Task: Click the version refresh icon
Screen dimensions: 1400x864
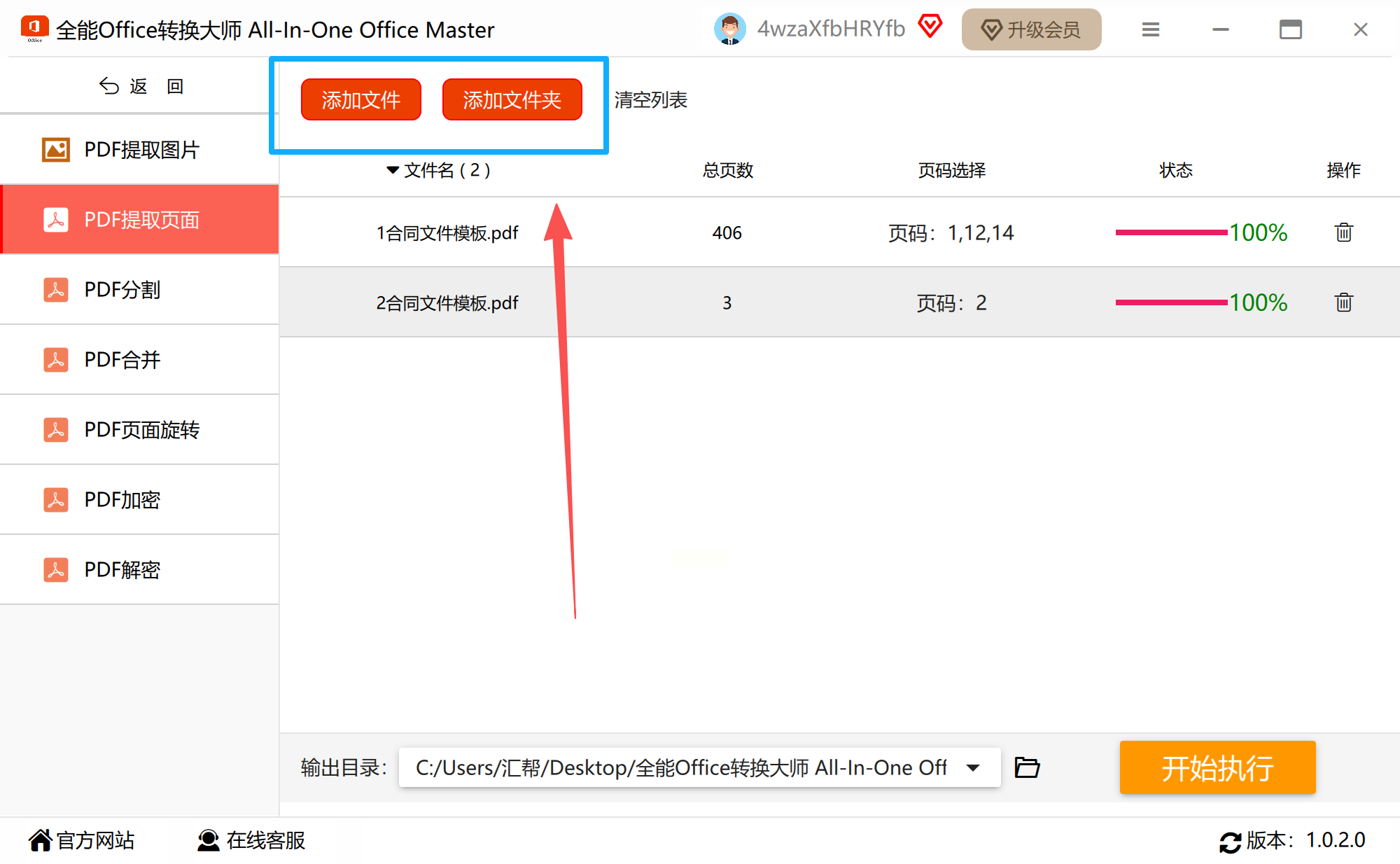Action: click(x=1230, y=841)
